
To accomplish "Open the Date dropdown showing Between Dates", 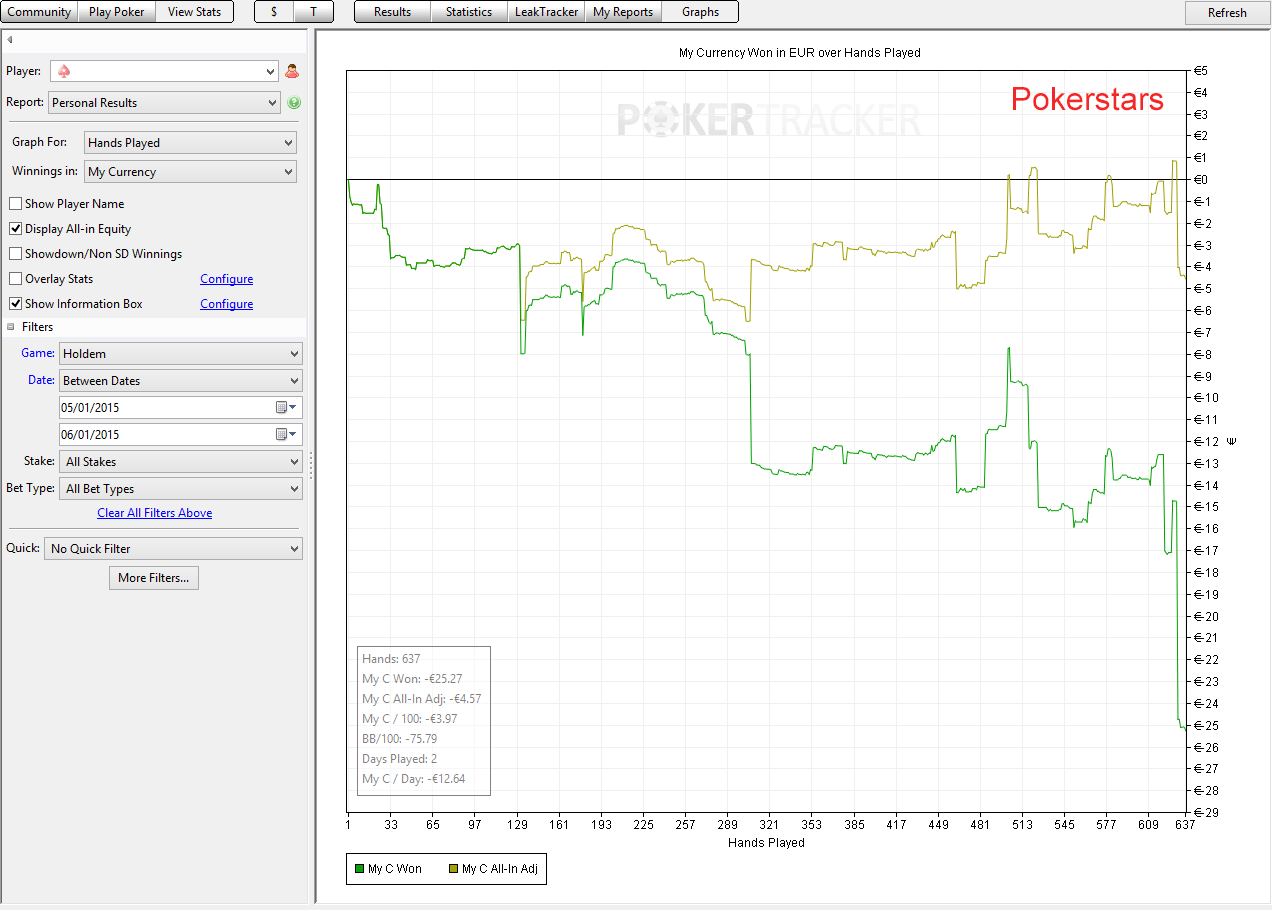I will pyautogui.click(x=180, y=381).
